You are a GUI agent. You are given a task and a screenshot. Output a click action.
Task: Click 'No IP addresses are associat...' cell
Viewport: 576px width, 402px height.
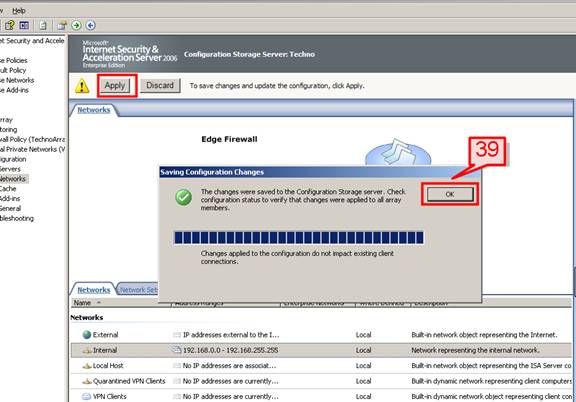pos(229,366)
